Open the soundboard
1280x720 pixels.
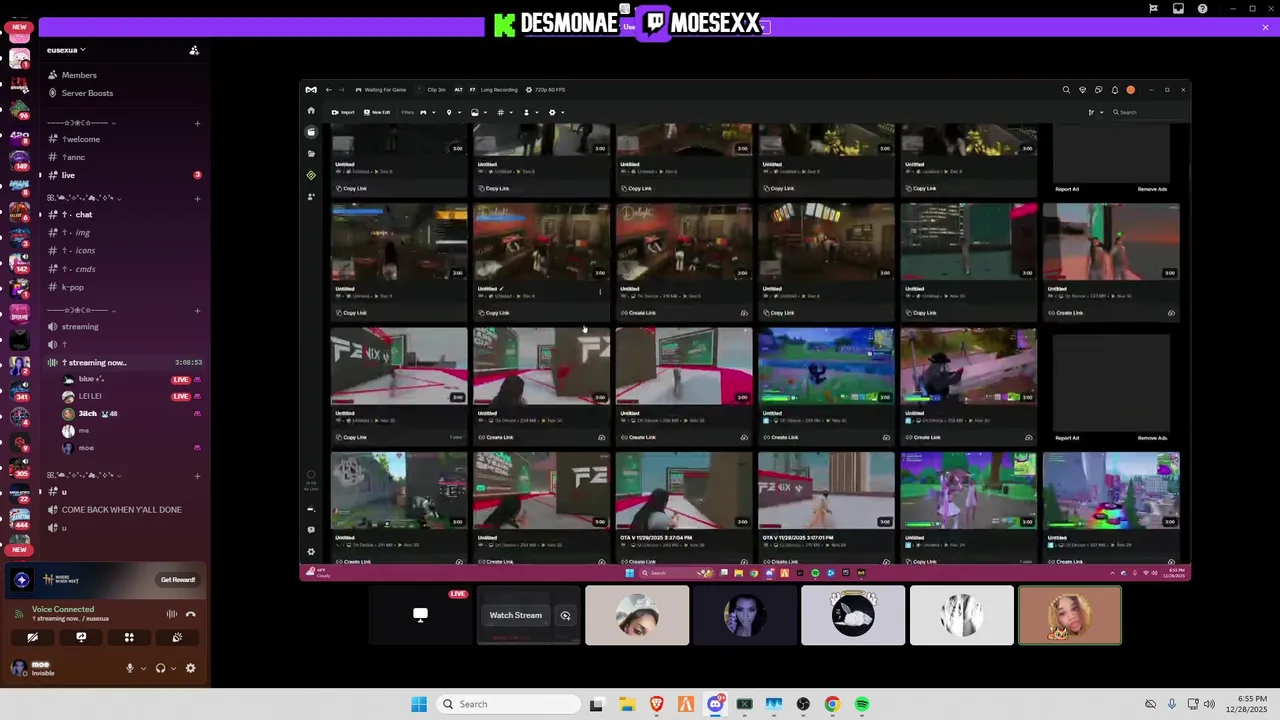coord(177,637)
